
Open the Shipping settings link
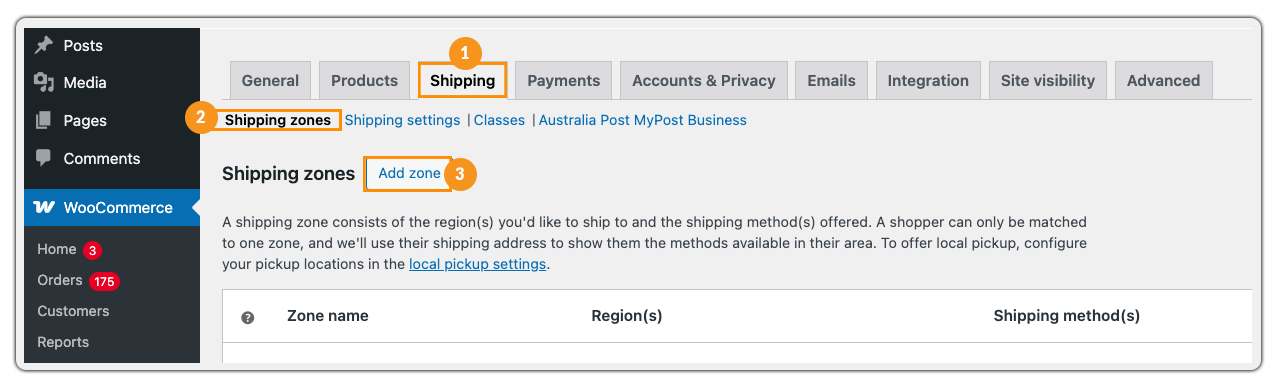402,120
